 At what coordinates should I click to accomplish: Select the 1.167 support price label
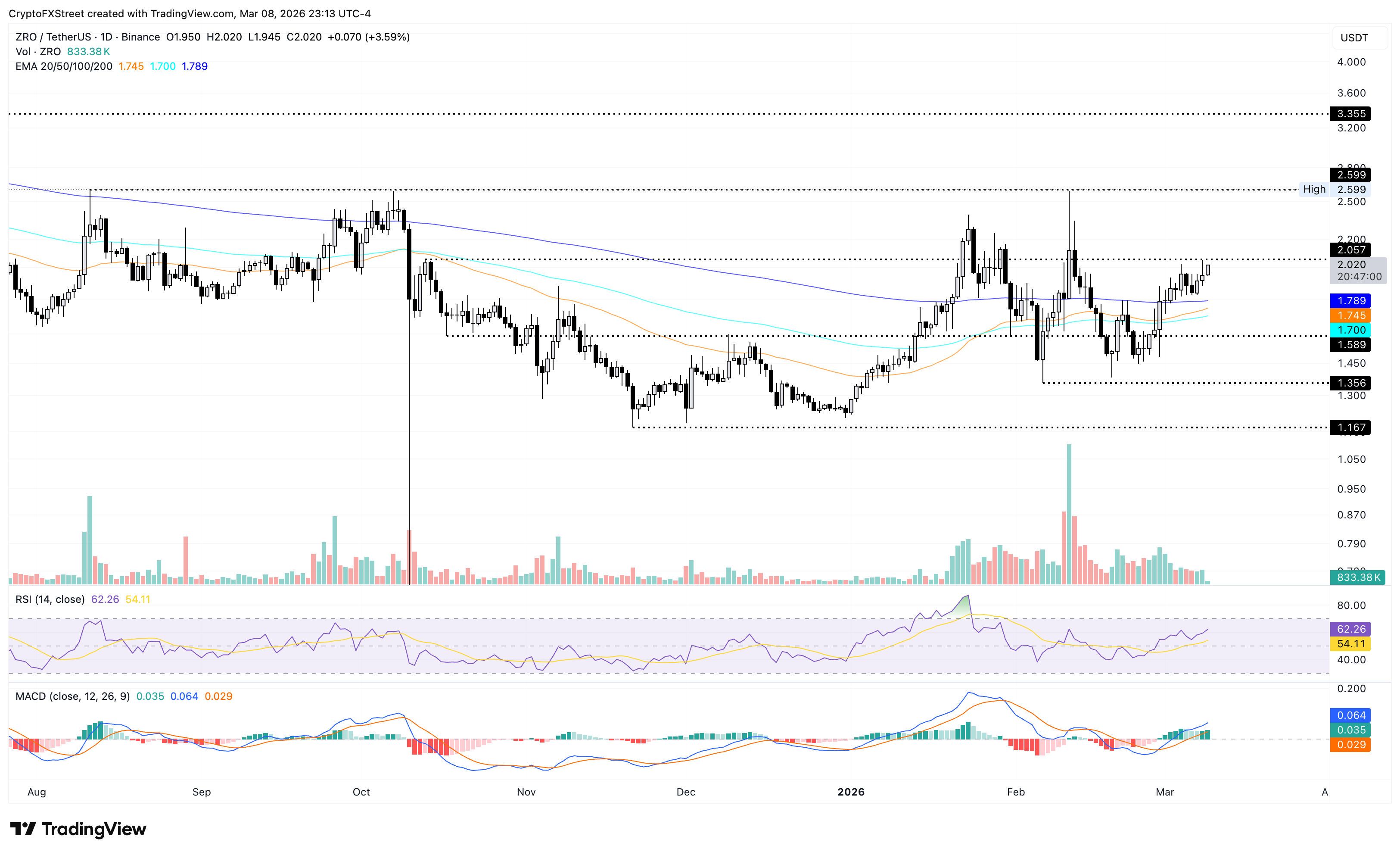tap(1350, 427)
